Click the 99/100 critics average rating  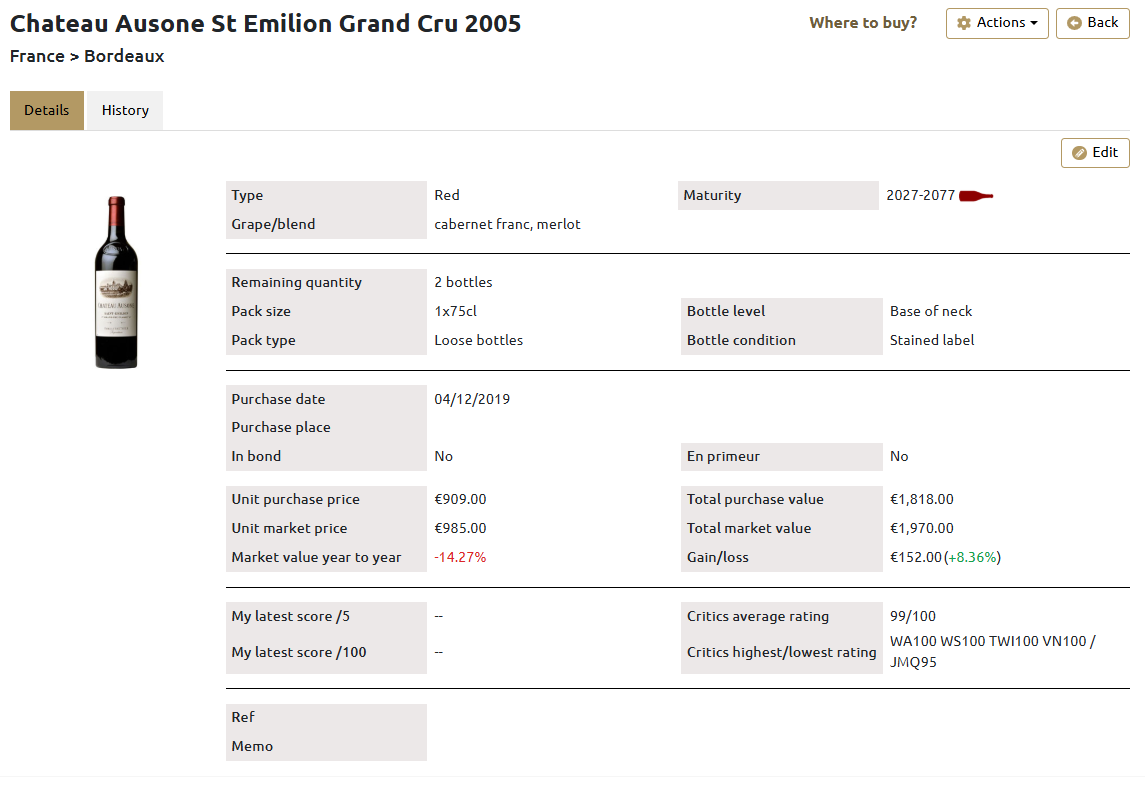913,616
